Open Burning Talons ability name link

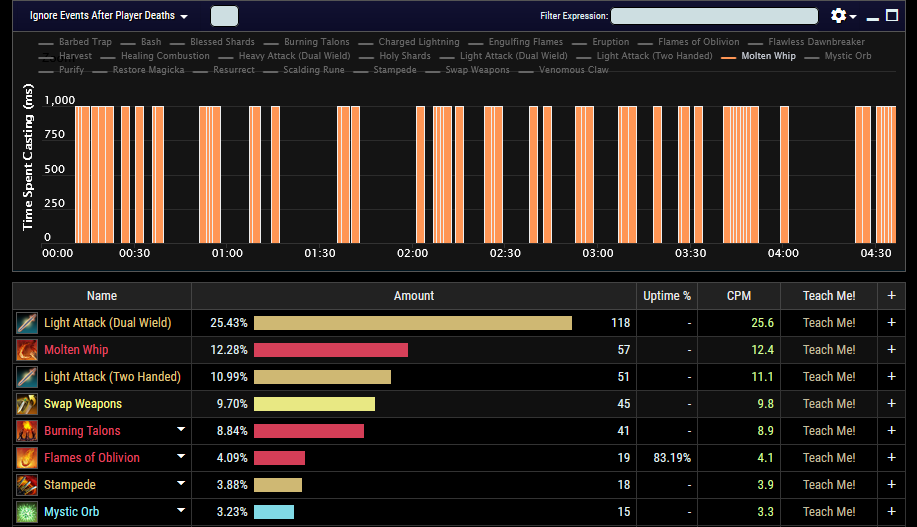point(82,430)
